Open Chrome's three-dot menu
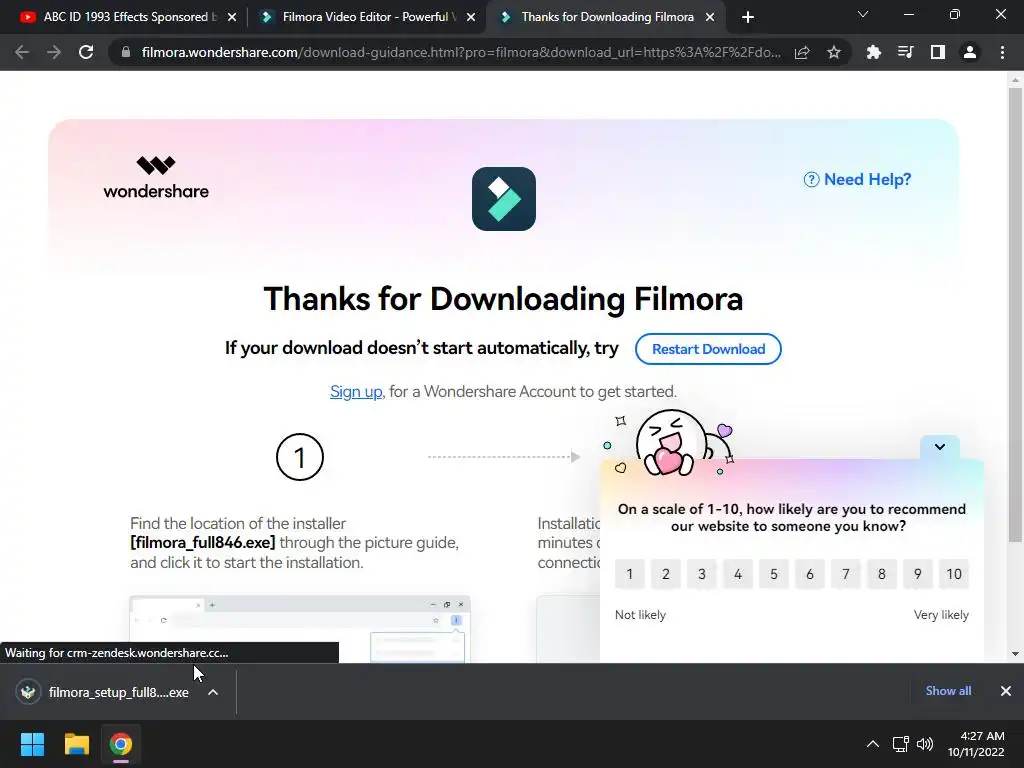The height and width of the screenshot is (768, 1024). point(1002,52)
